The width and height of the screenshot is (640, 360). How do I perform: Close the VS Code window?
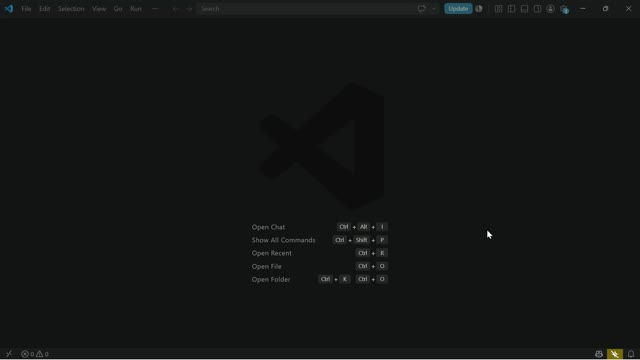coord(629,9)
